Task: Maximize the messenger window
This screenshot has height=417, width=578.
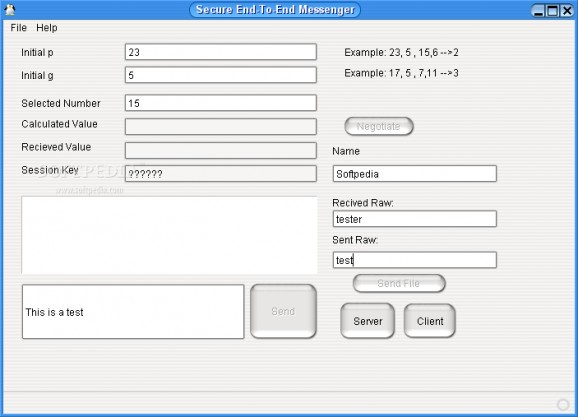Action: click(552, 11)
